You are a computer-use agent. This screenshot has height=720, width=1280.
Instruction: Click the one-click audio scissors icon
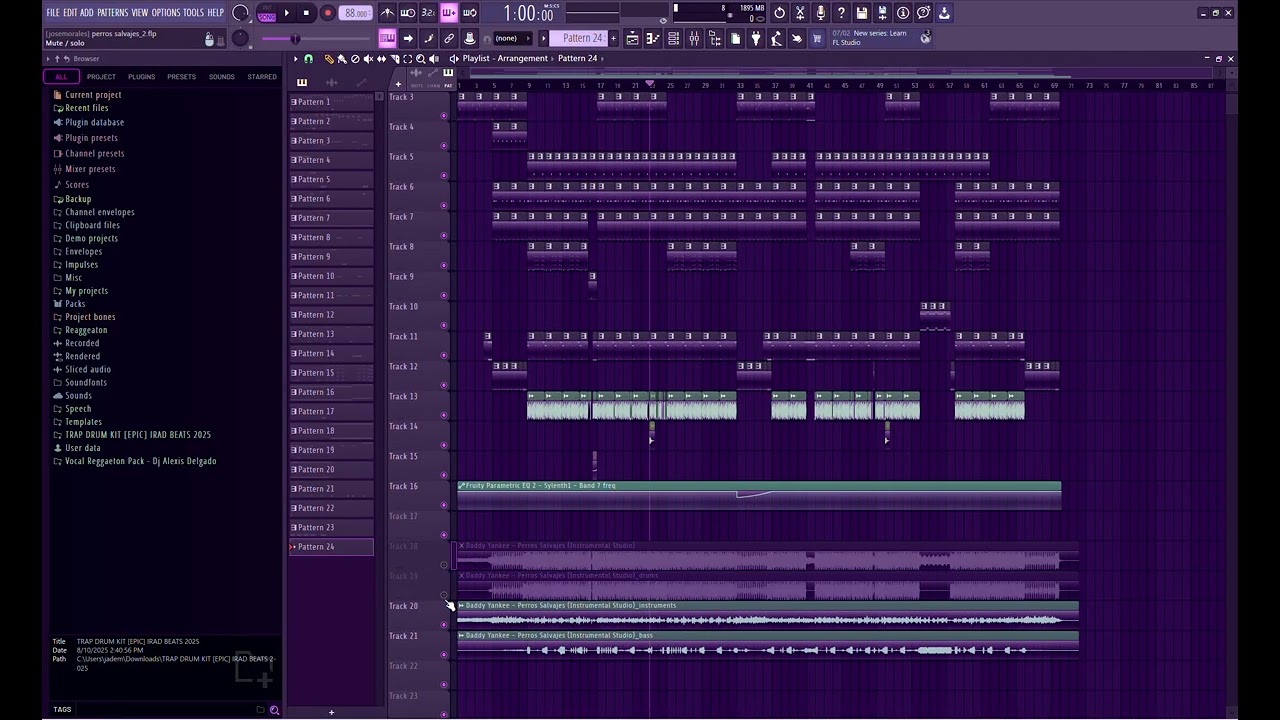tap(800, 13)
